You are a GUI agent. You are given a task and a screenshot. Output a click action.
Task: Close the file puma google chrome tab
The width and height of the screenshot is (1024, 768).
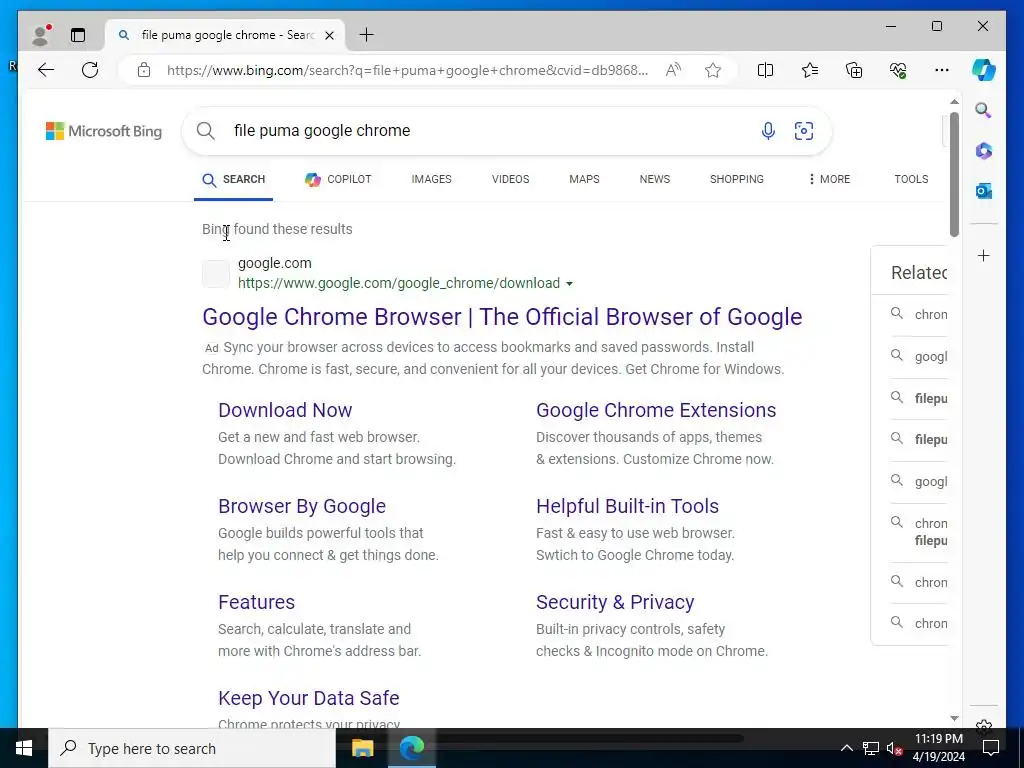pos(330,35)
